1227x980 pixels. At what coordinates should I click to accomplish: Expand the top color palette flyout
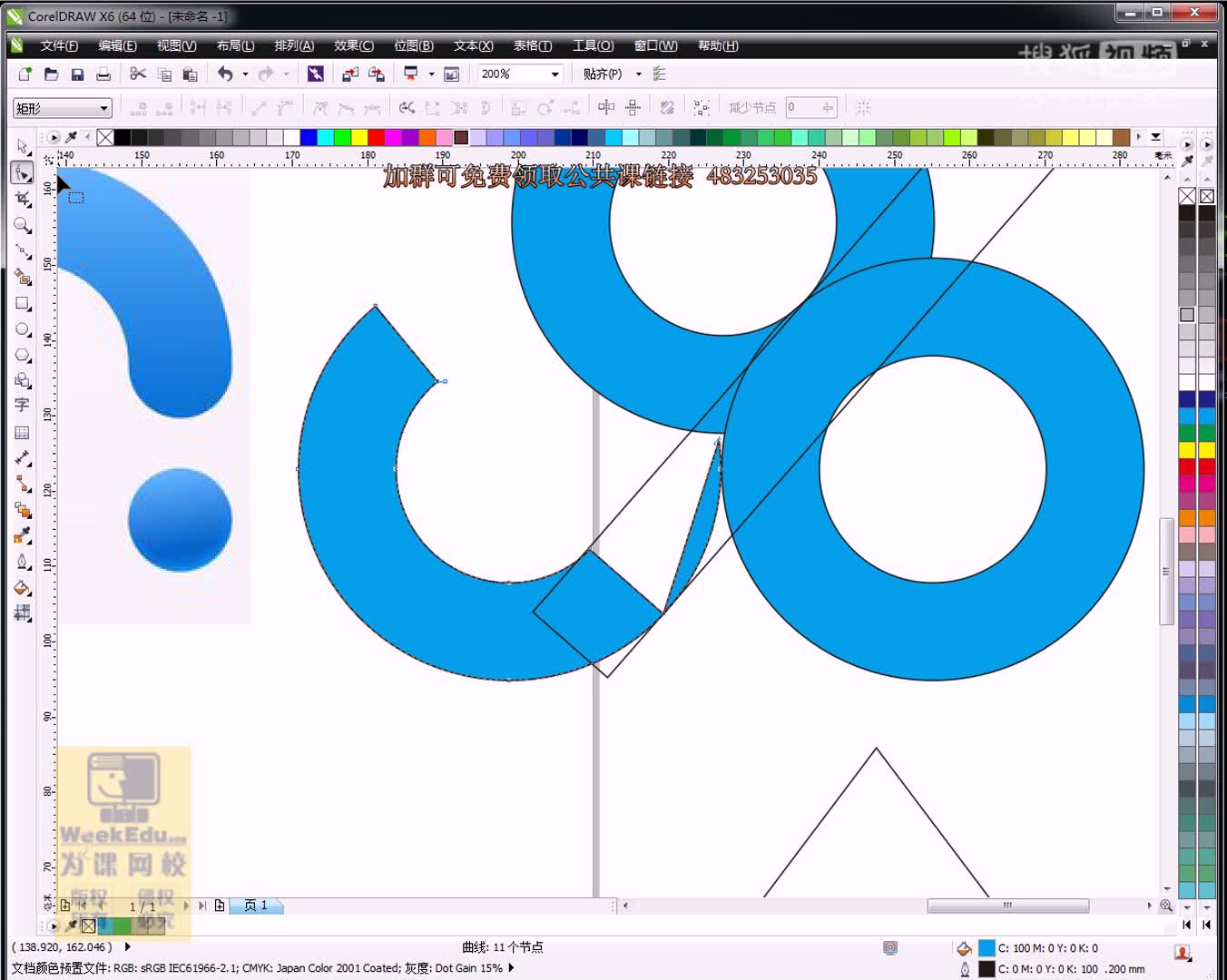[x=1155, y=137]
